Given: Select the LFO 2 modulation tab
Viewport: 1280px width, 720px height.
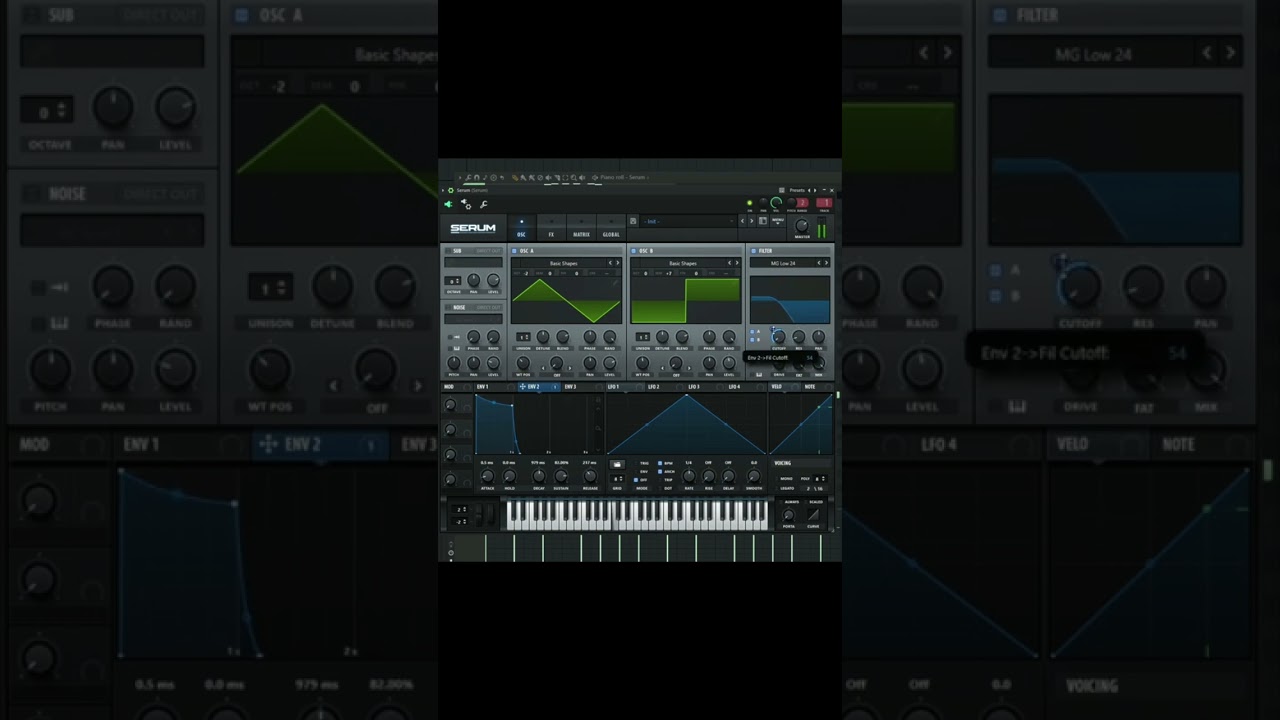Looking at the screenshot, I should tap(666, 387).
